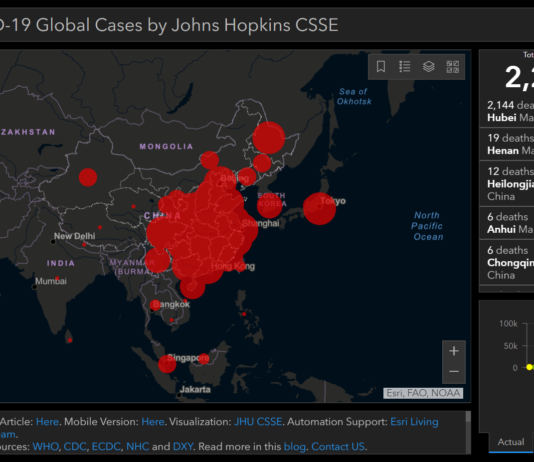The width and height of the screenshot is (534, 462).
Task: Click the Esri, FAO, NOAA attribution
Action: tap(423, 393)
